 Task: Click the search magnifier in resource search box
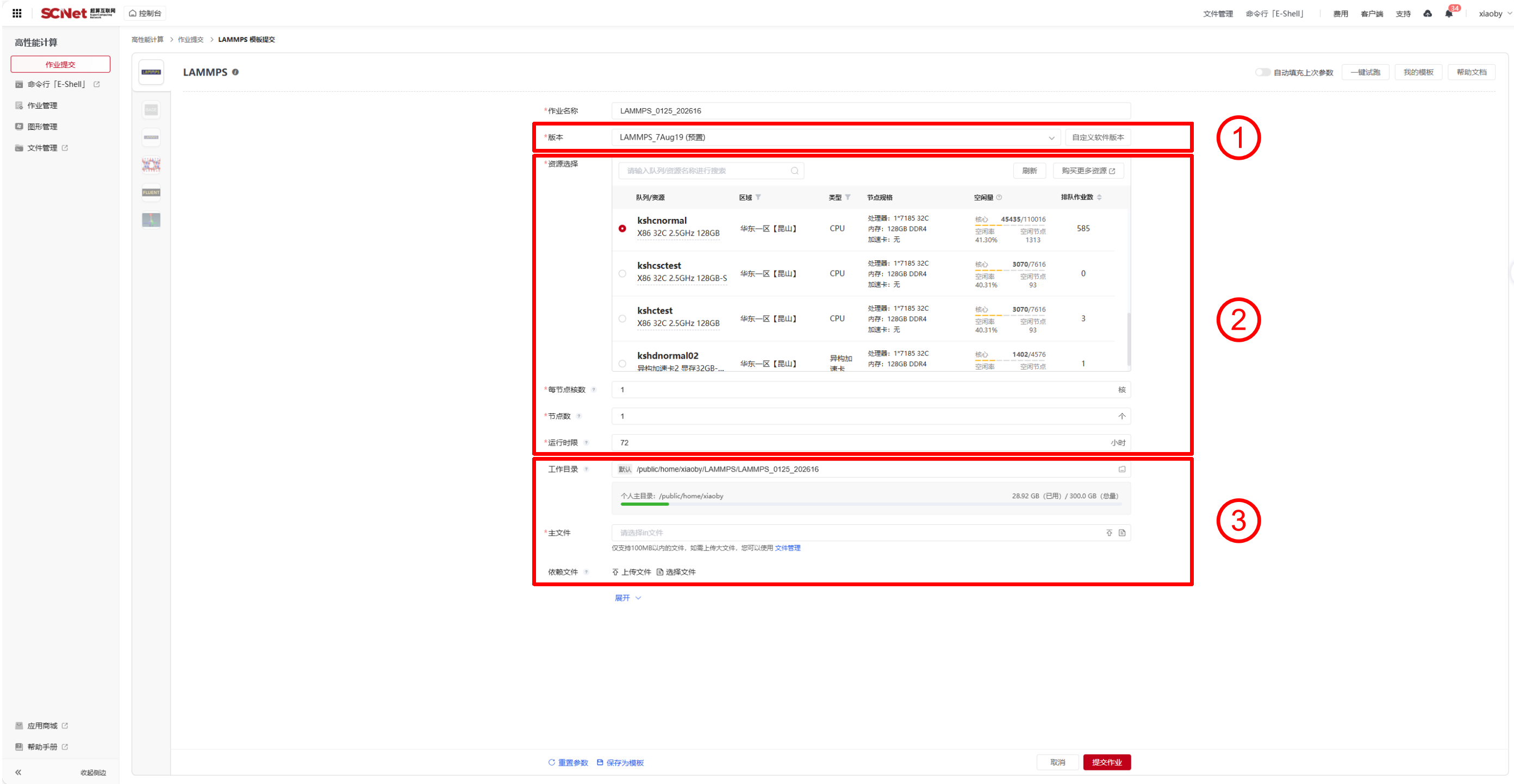pos(794,170)
